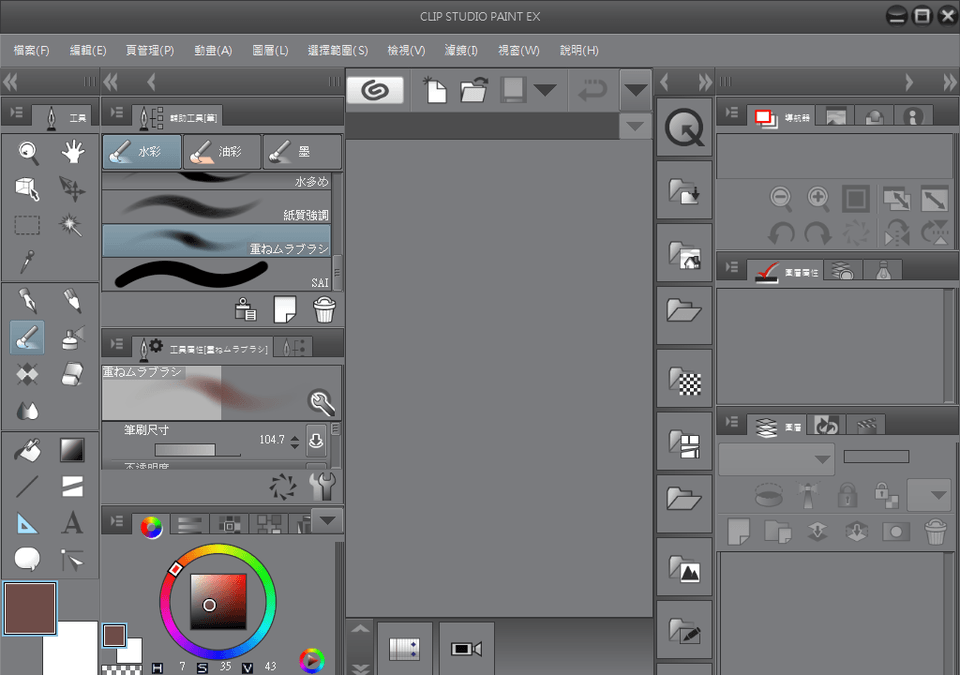Select the Ruler triangle tool
The width and height of the screenshot is (960, 675).
point(28,524)
